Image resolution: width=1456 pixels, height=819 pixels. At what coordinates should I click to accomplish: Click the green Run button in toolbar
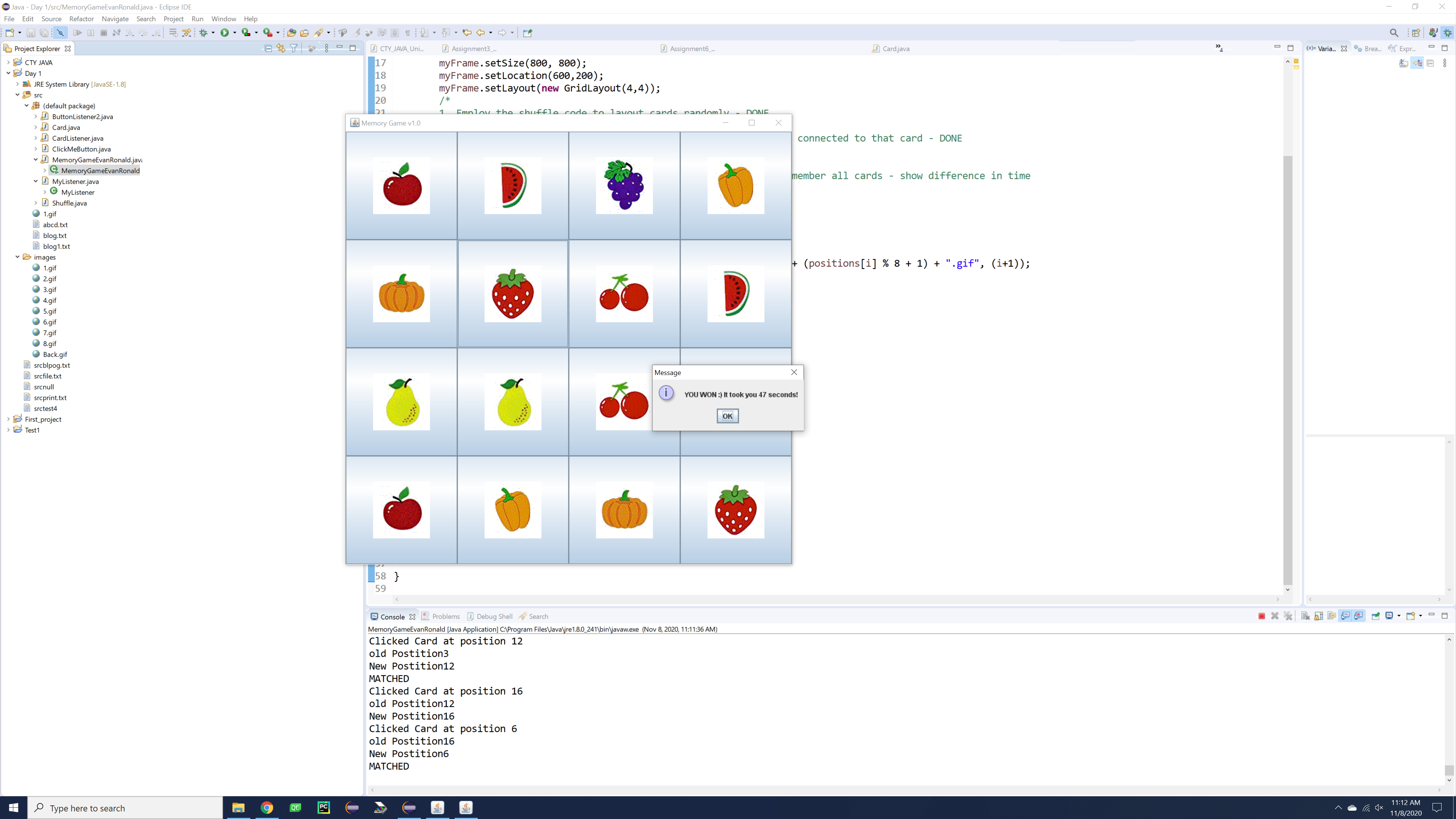[224, 33]
